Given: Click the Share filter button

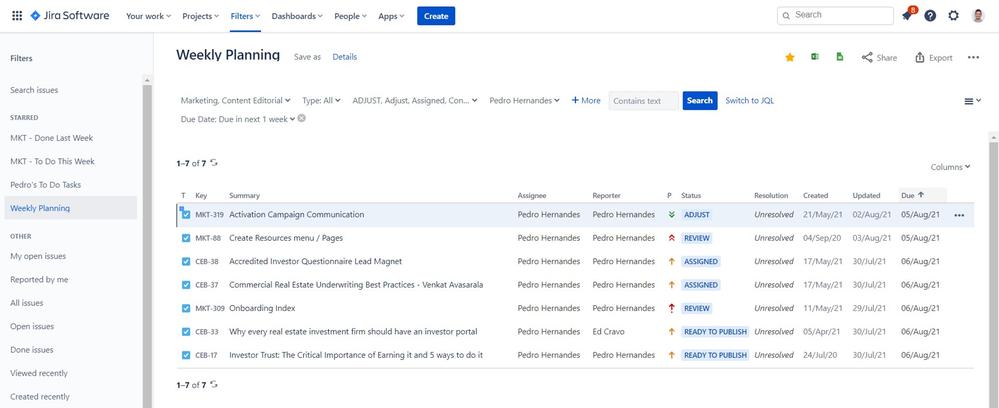Looking at the screenshot, I should pyautogui.click(x=879, y=57).
